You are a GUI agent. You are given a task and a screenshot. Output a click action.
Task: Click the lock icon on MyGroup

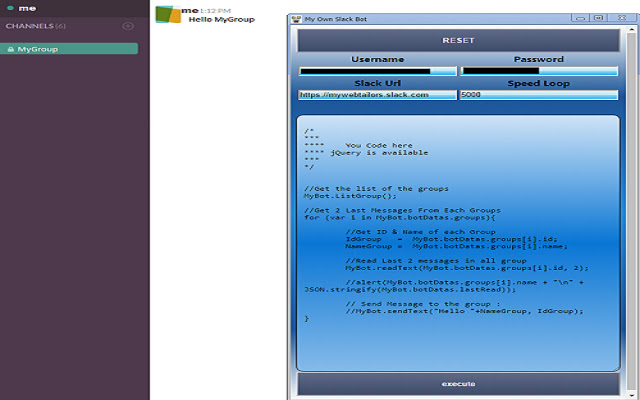10,49
